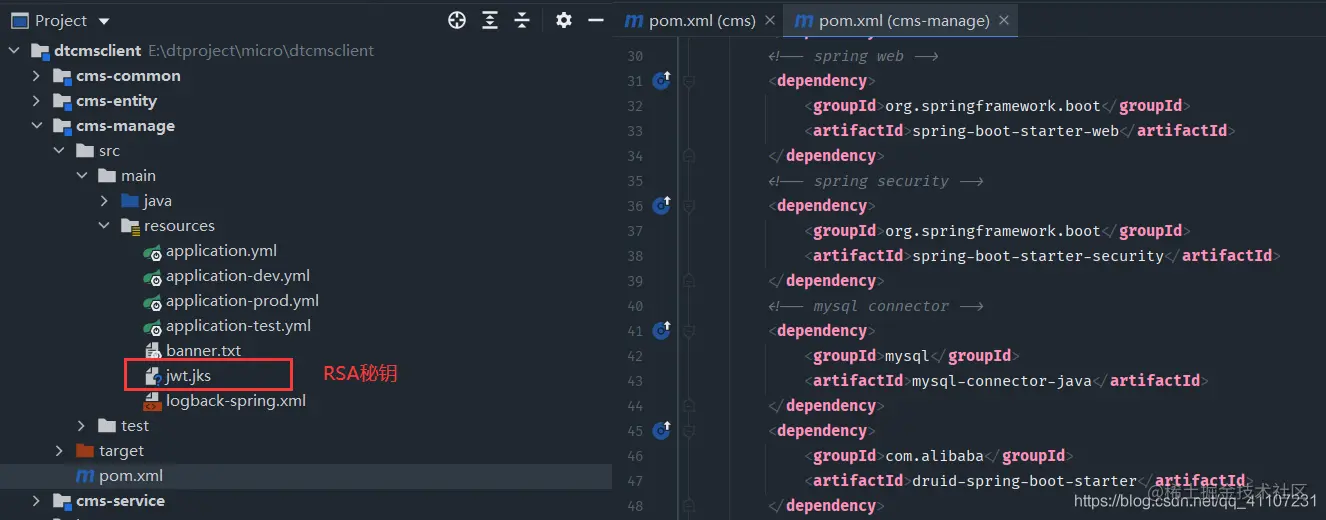The width and height of the screenshot is (1326, 520).
Task: Click the Expand All icon in Project toolbar
Action: click(490, 20)
